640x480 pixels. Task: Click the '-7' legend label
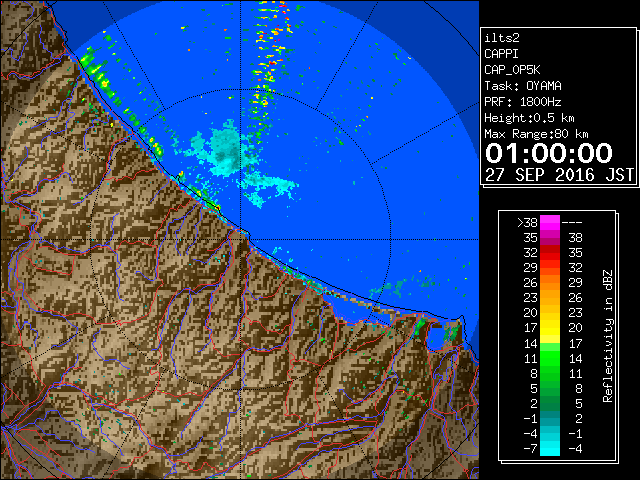click(x=530, y=449)
